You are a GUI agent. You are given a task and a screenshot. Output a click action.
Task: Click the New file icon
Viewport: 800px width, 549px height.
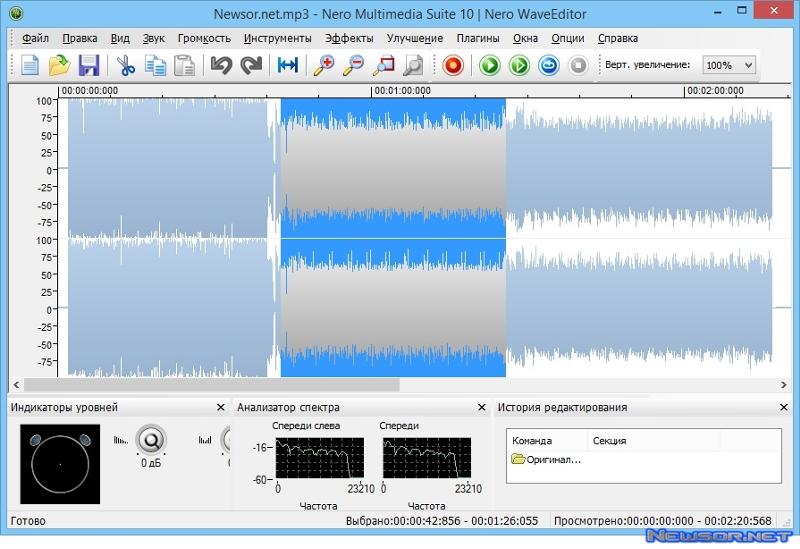coord(31,66)
